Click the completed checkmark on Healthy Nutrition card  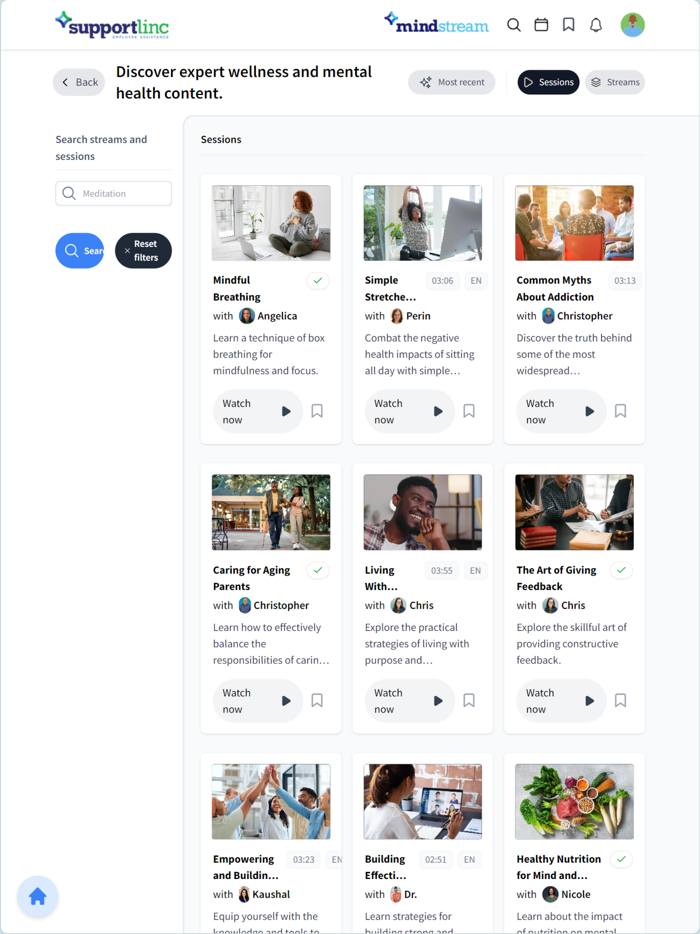621,859
